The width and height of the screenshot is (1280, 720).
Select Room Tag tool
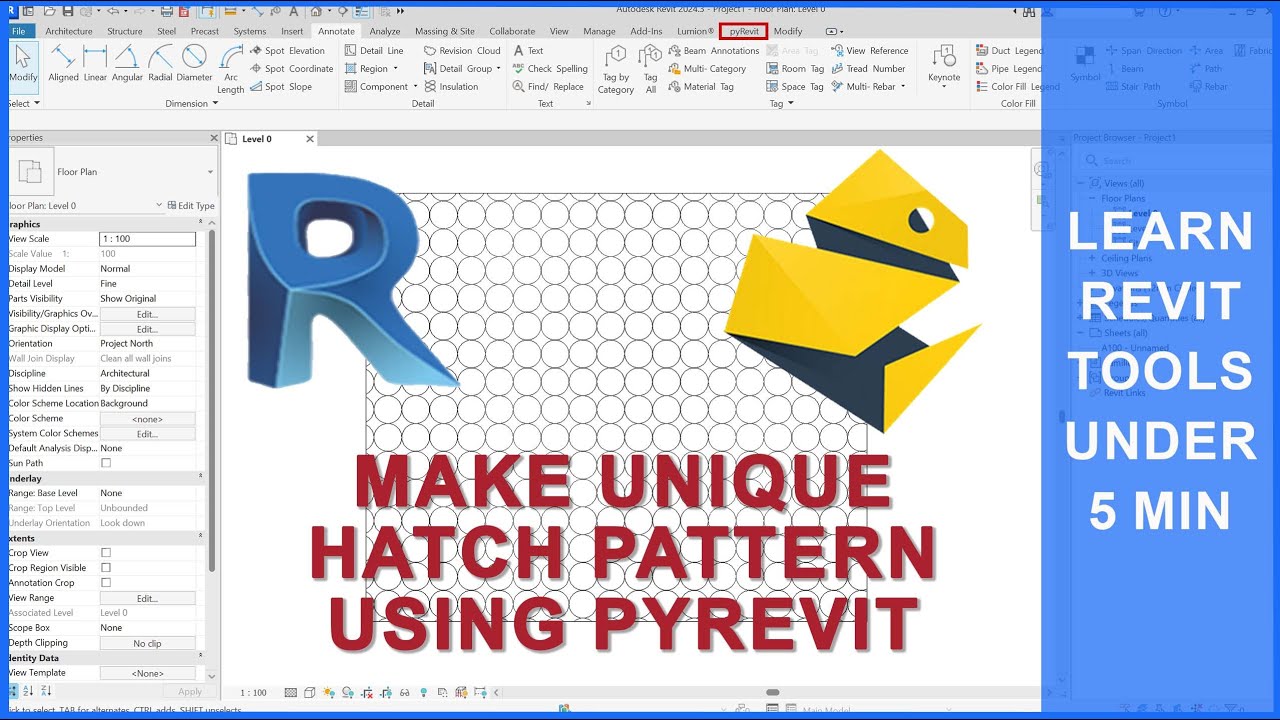(x=795, y=69)
